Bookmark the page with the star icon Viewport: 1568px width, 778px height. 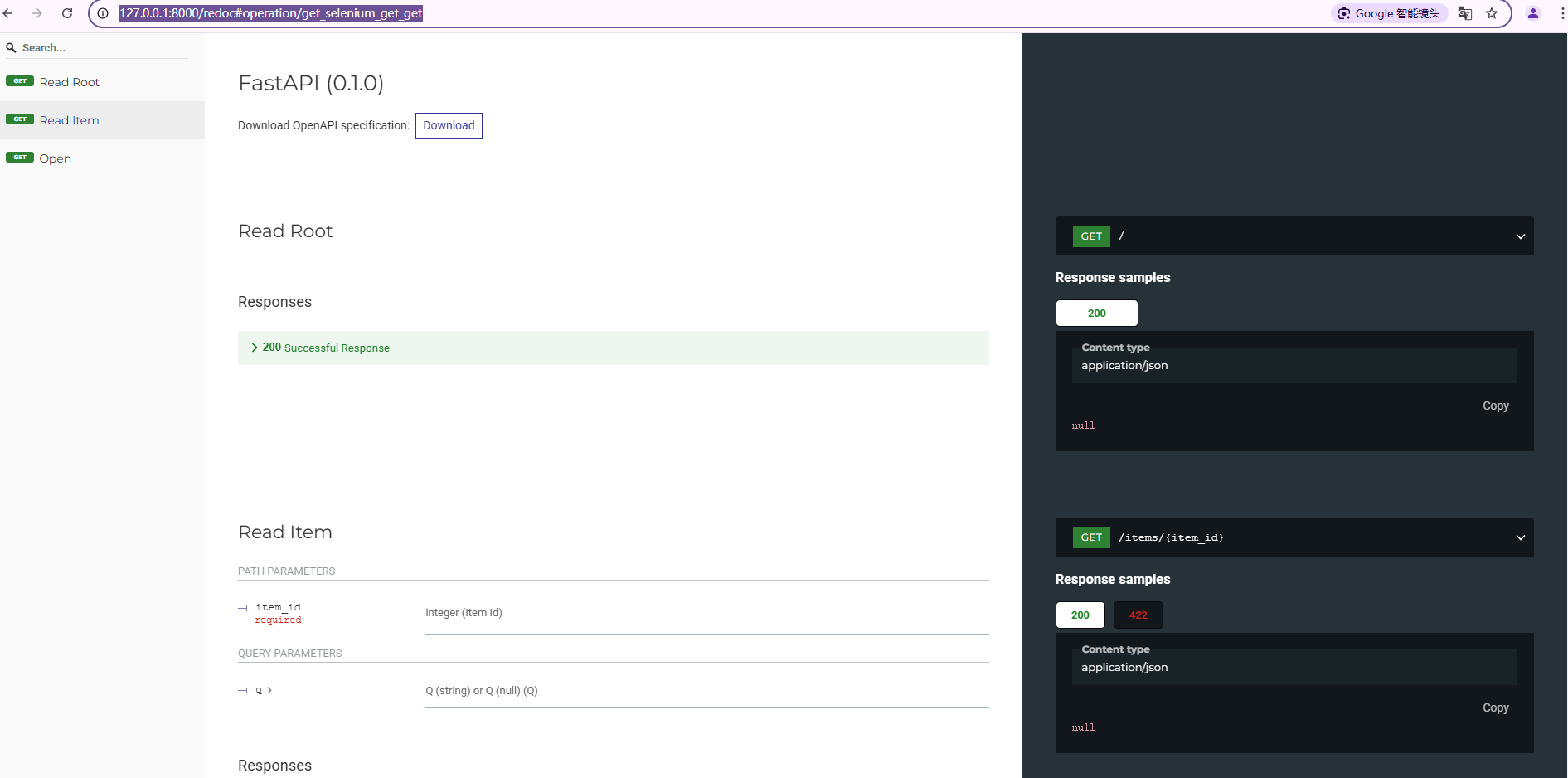(1492, 13)
